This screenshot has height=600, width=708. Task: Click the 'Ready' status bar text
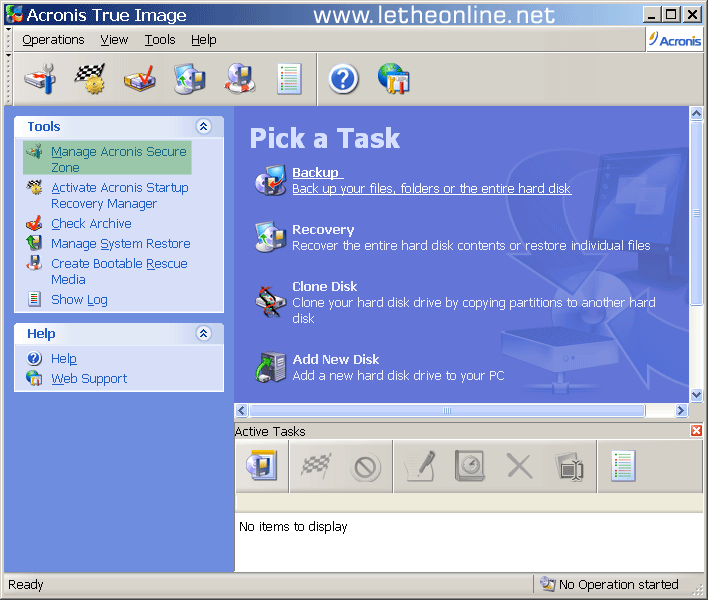click(x=26, y=585)
